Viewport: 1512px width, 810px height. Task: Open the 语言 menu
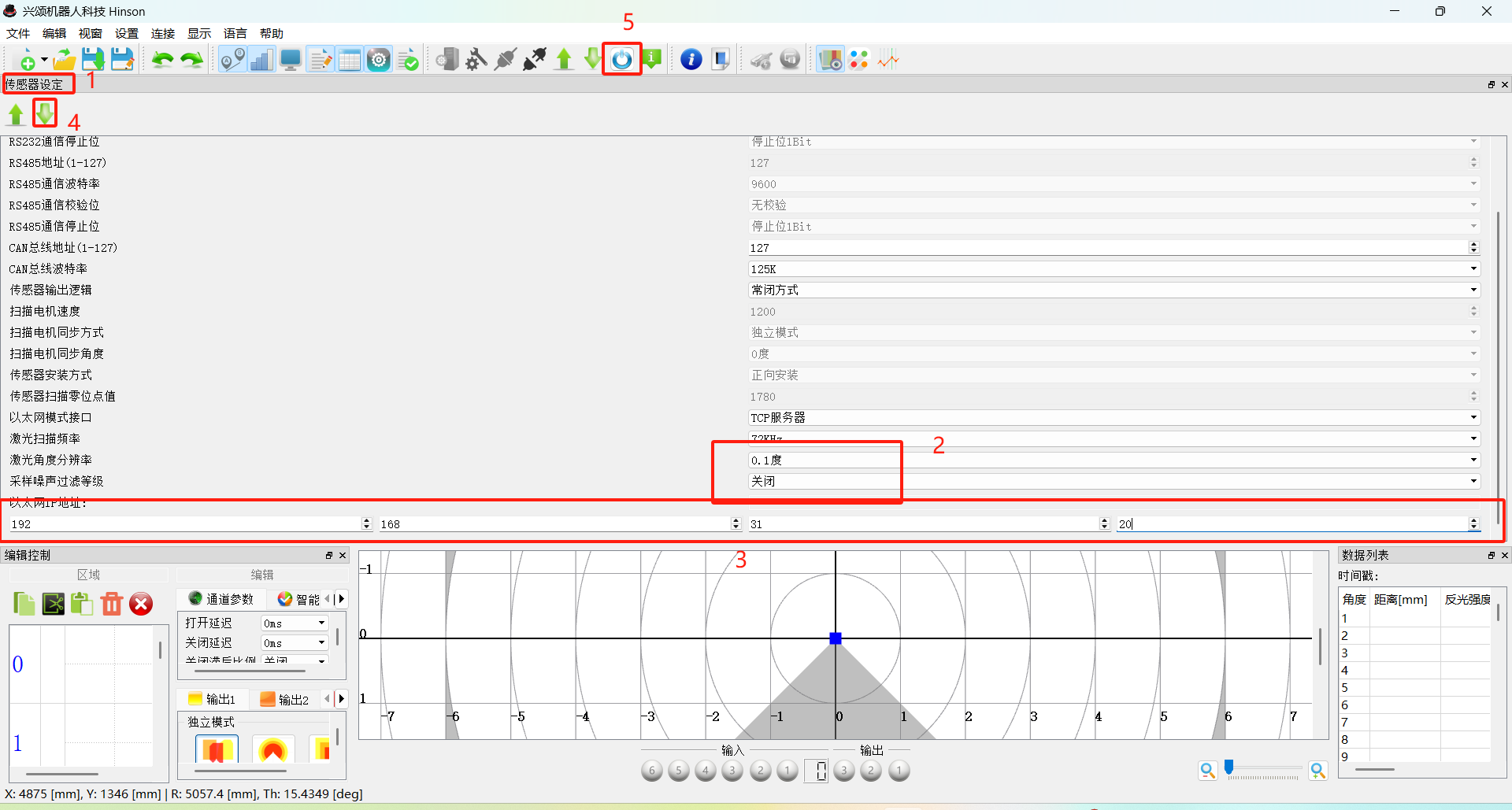pyautogui.click(x=235, y=33)
